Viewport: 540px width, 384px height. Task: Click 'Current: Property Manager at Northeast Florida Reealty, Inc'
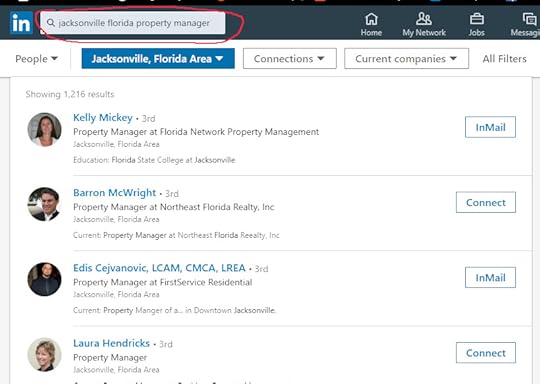[176, 235]
